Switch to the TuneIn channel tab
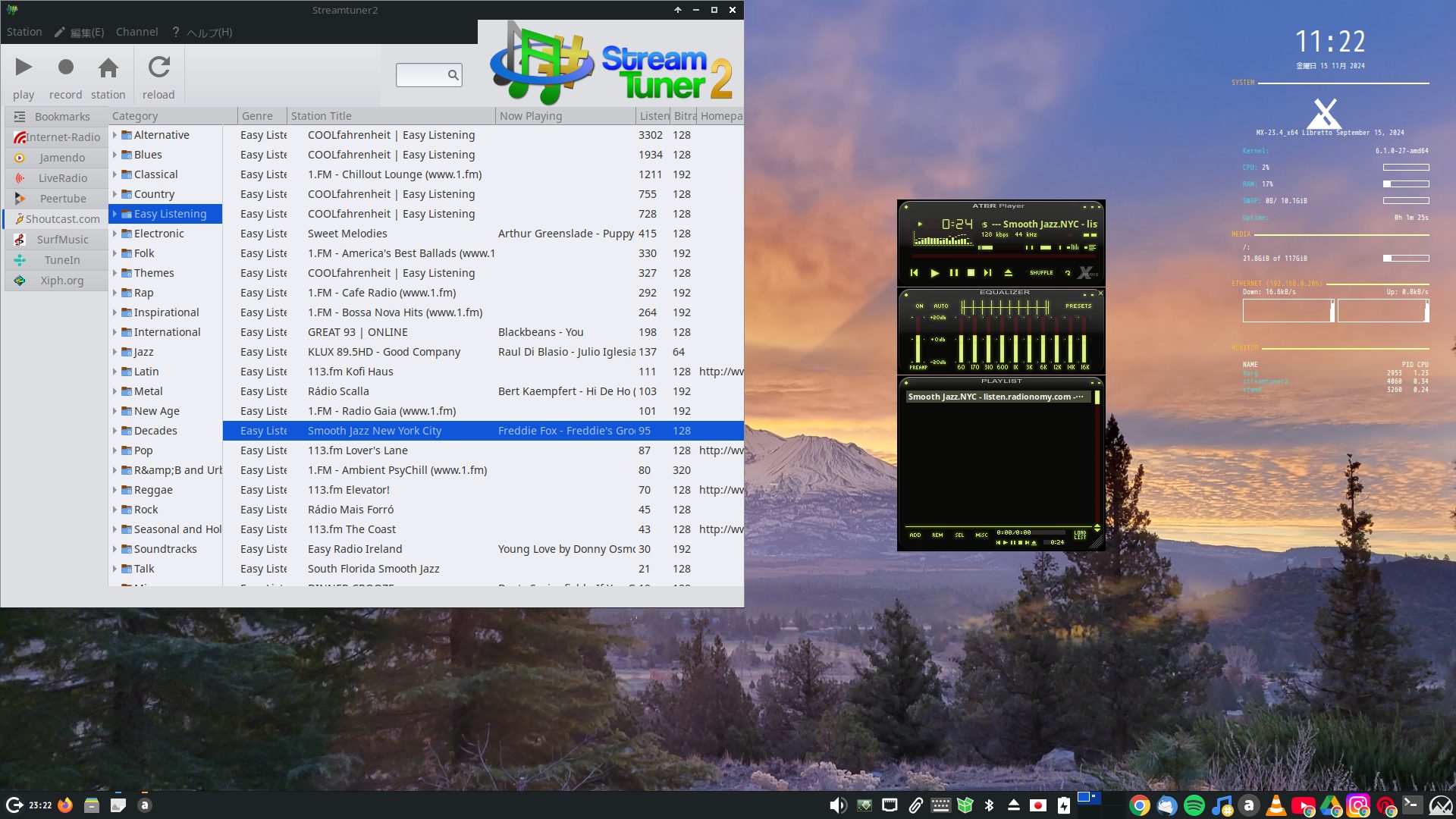This screenshot has height=819, width=1456. coord(57,260)
